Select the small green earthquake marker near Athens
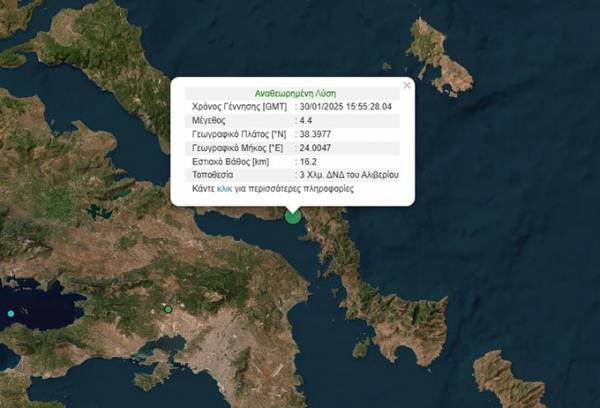The width and height of the screenshot is (600, 408). pyautogui.click(x=168, y=309)
